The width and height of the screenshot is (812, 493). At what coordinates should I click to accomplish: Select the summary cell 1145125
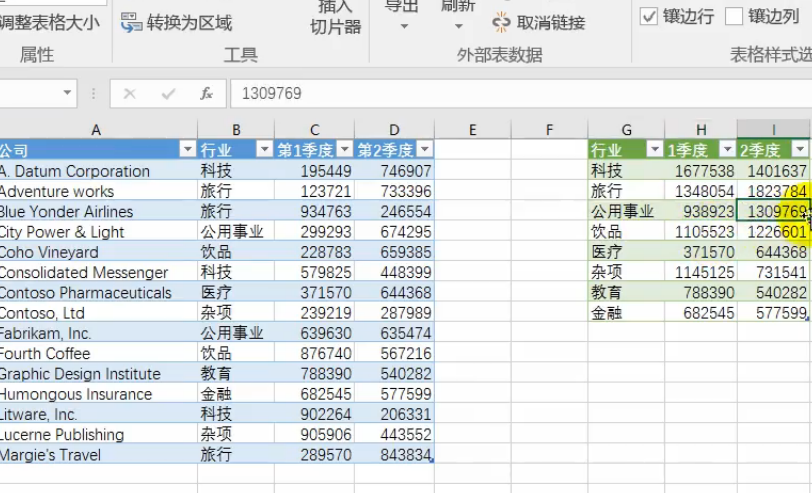(701, 272)
